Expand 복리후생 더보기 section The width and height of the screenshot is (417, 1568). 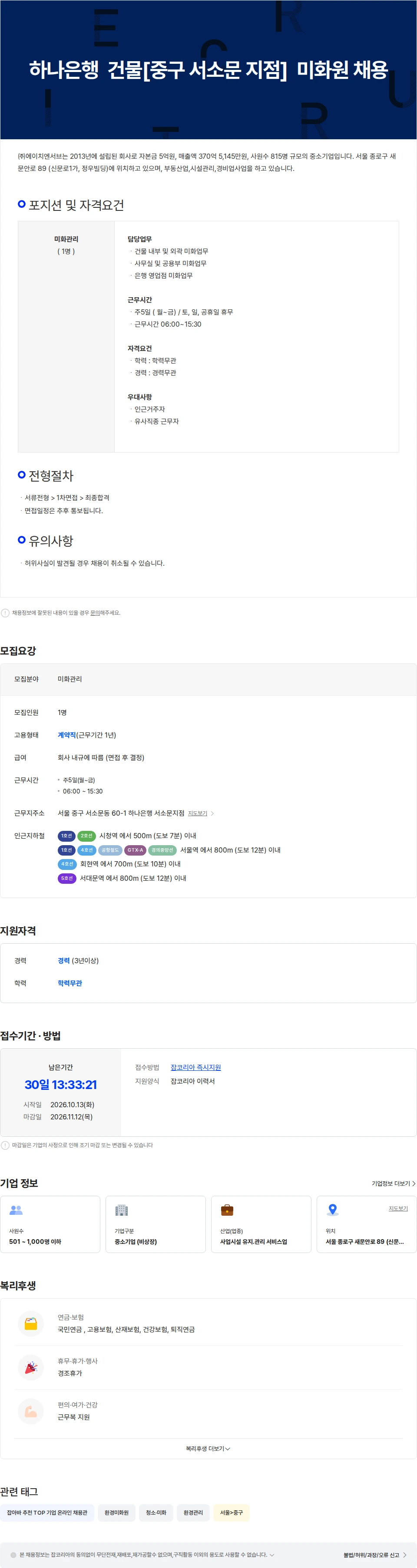(x=208, y=1449)
